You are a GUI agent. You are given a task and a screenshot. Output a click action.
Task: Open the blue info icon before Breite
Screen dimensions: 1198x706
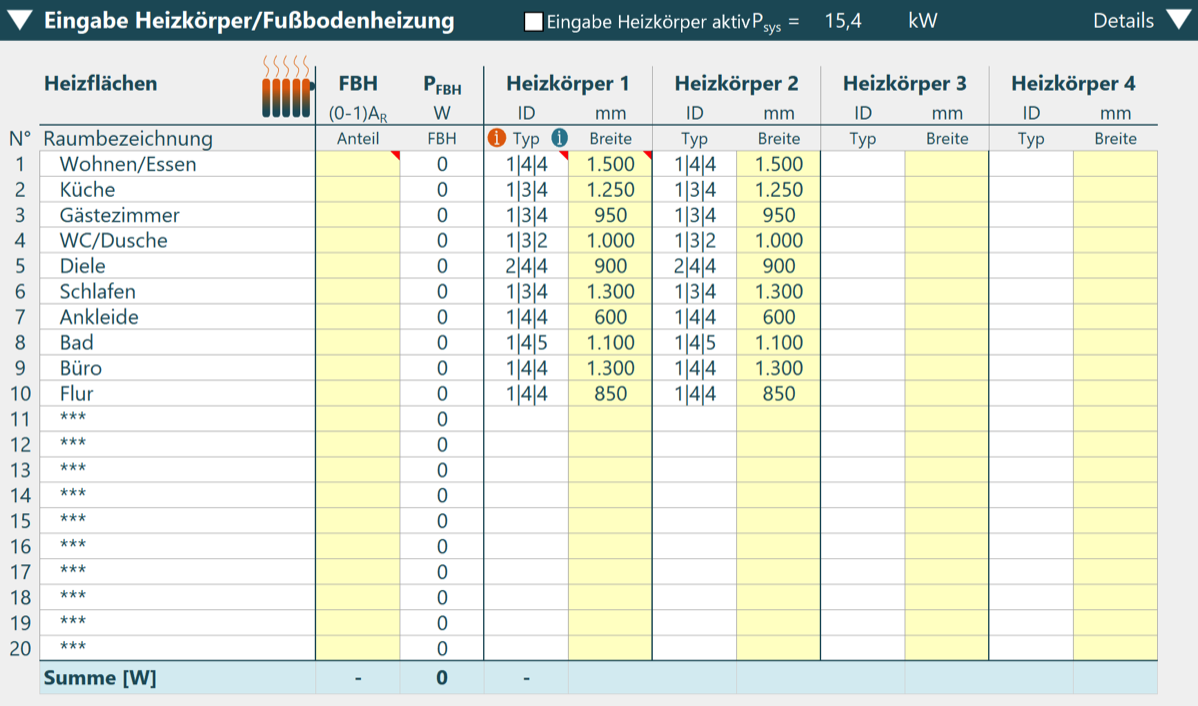(559, 138)
